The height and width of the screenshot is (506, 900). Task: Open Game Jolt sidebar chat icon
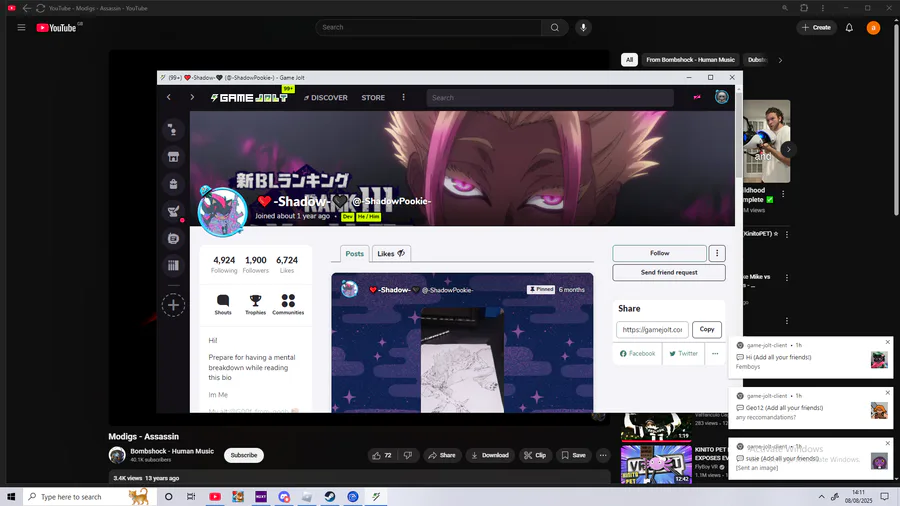click(x=173, y=238)
